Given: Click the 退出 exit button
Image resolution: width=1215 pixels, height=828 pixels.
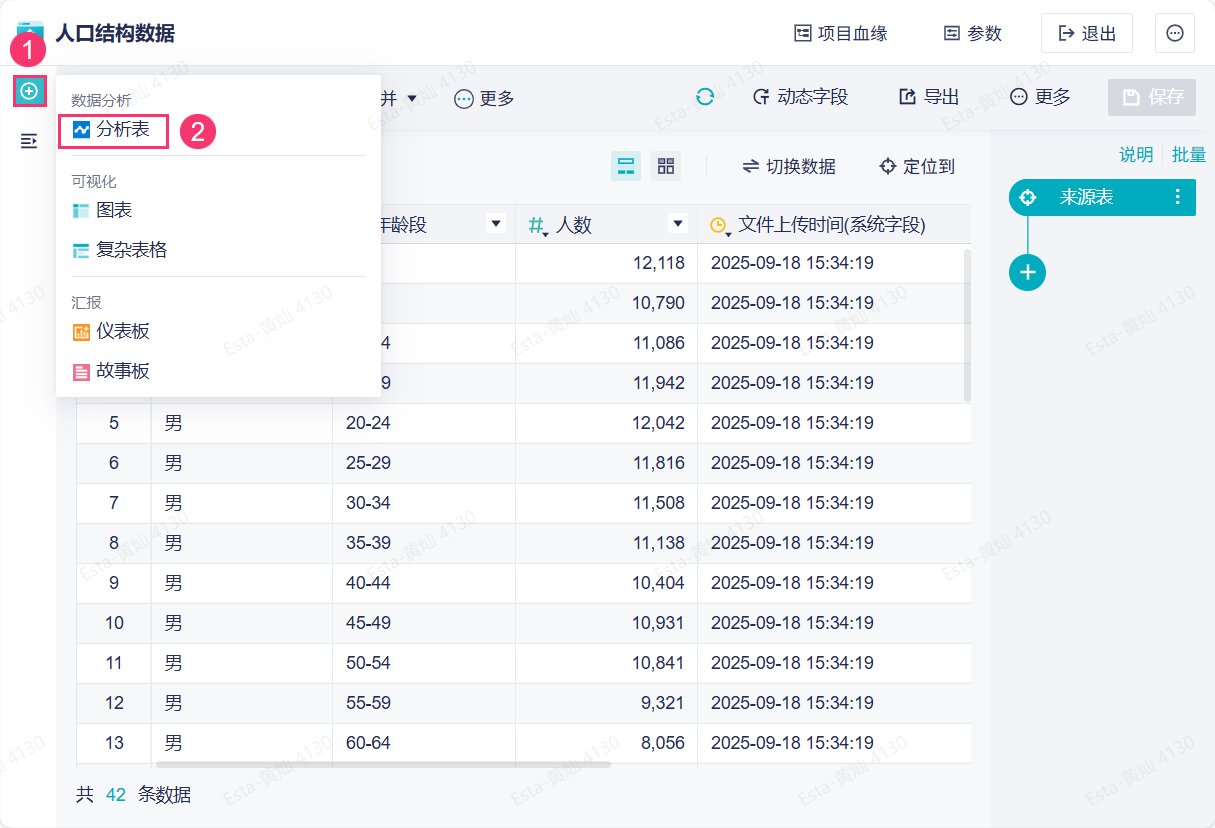Looking at the screenshot, I should click(1087, 33).
